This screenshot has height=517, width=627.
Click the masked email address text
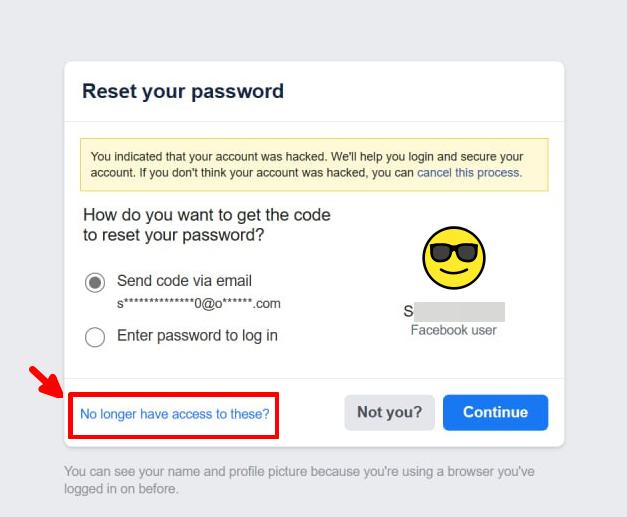pyautogui.click(x=199, y=304)
